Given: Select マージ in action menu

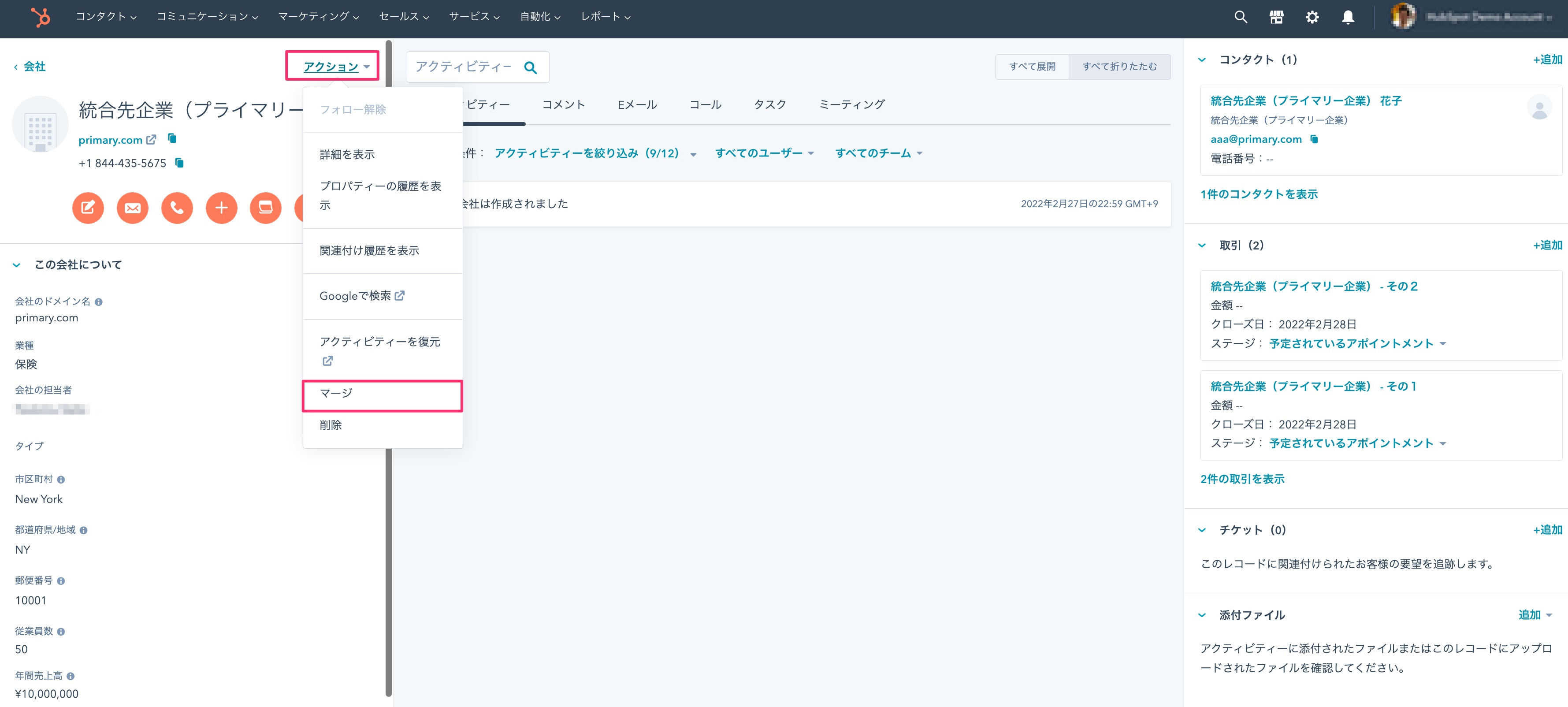Looking at the screenshot, I should (x=382, y=393).
